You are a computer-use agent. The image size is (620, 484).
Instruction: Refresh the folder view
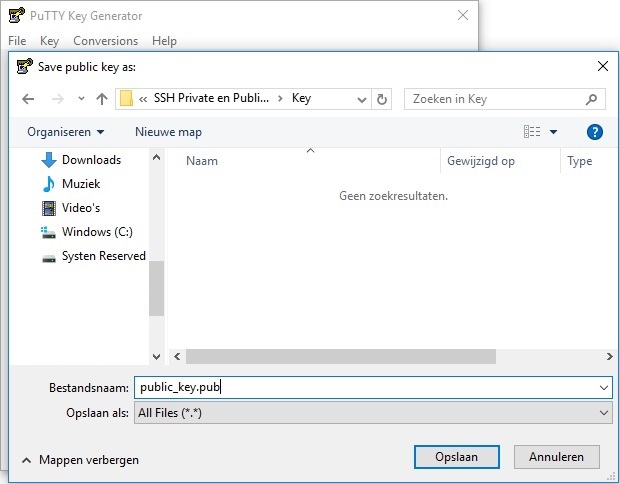(382, 99)
